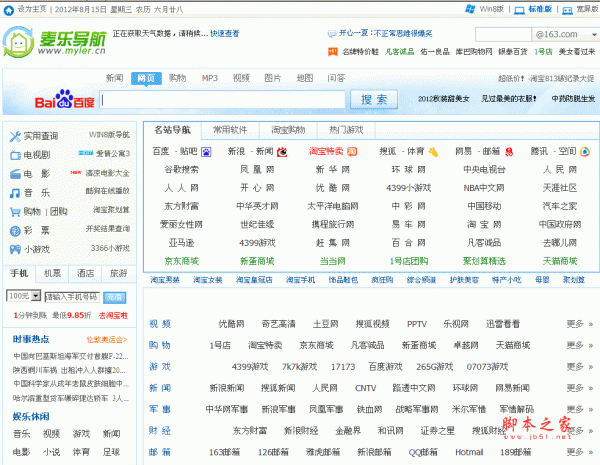The image size is (600, 465).
Task: Click the 实用查询 wrench icon
Action: tap(15, 136)
